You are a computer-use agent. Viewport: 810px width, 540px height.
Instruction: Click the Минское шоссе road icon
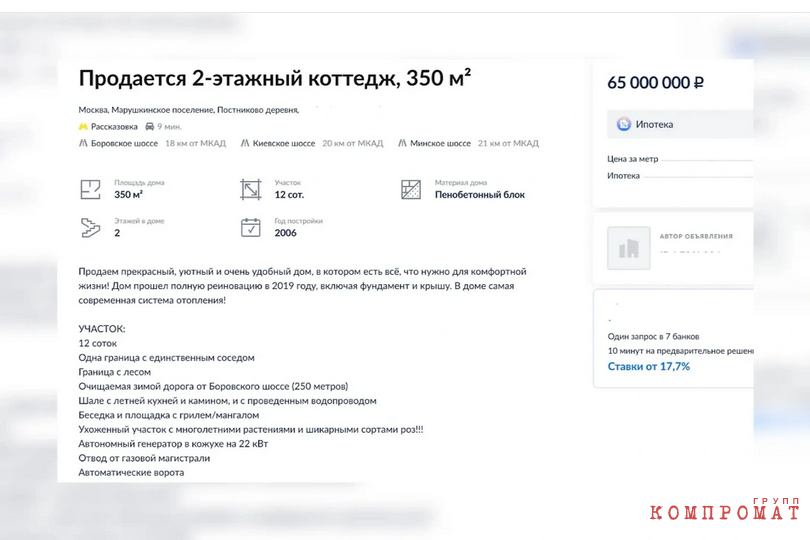tap(402, 143)
